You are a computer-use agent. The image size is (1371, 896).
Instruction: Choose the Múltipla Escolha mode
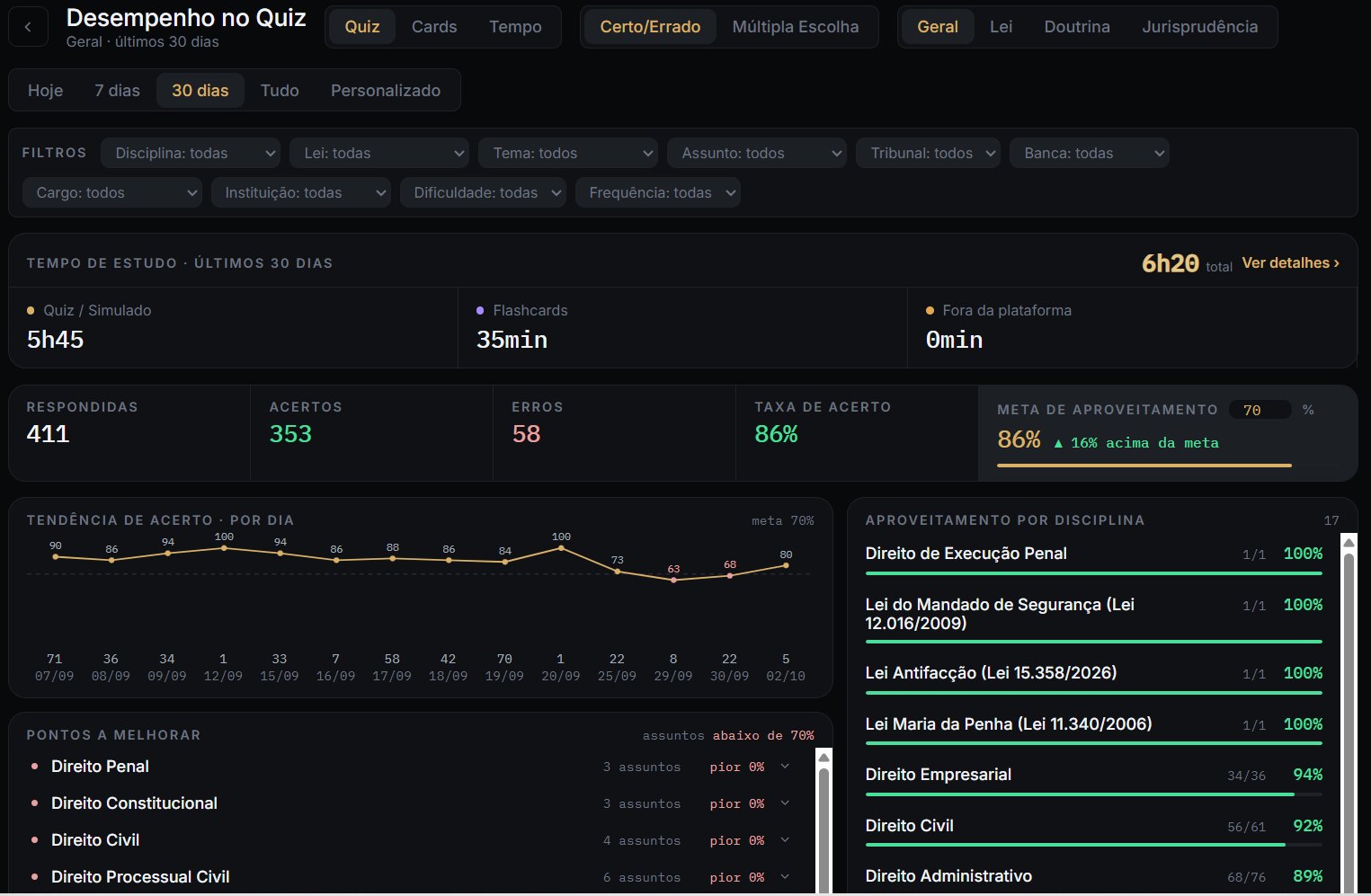pos(796,27)
